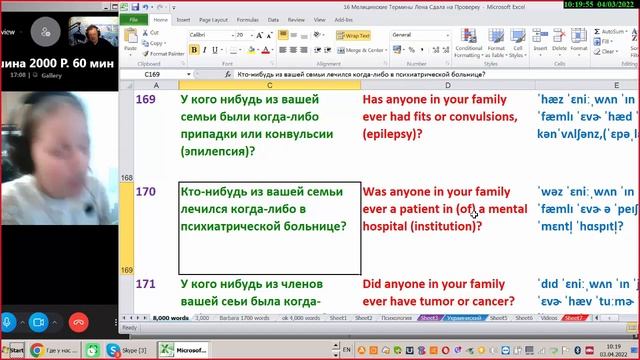This screenshot has height=360, width=640.
Task: Toggle Top Align vertical alignment
Action: click(283, 36)
